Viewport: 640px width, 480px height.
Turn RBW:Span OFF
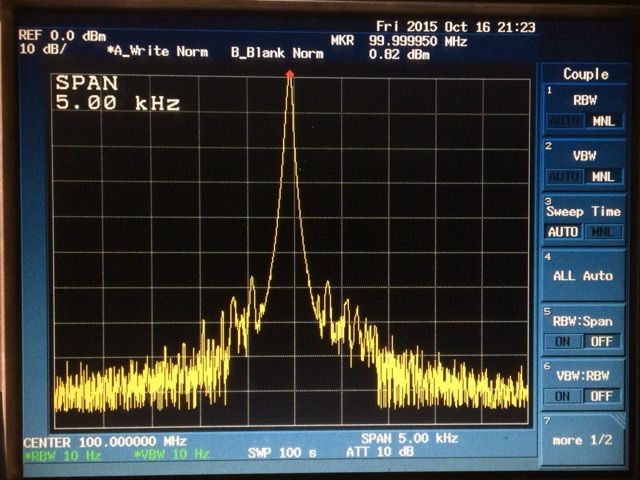click(x=602, y=342)
